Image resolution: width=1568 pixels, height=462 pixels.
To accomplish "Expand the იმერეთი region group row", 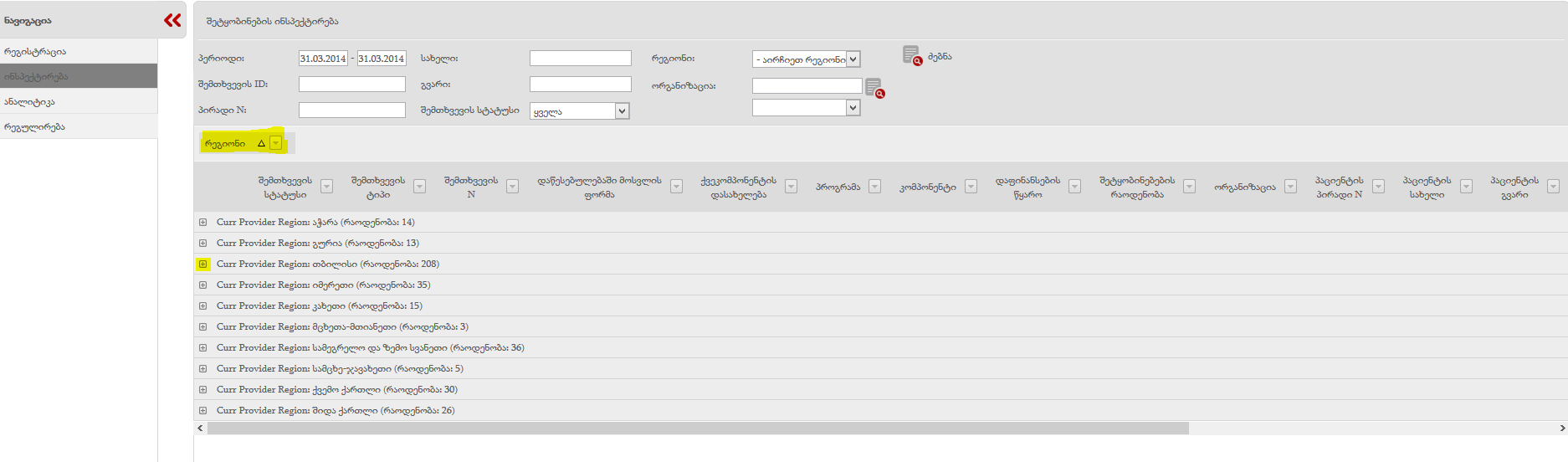I will coord(202,285).
